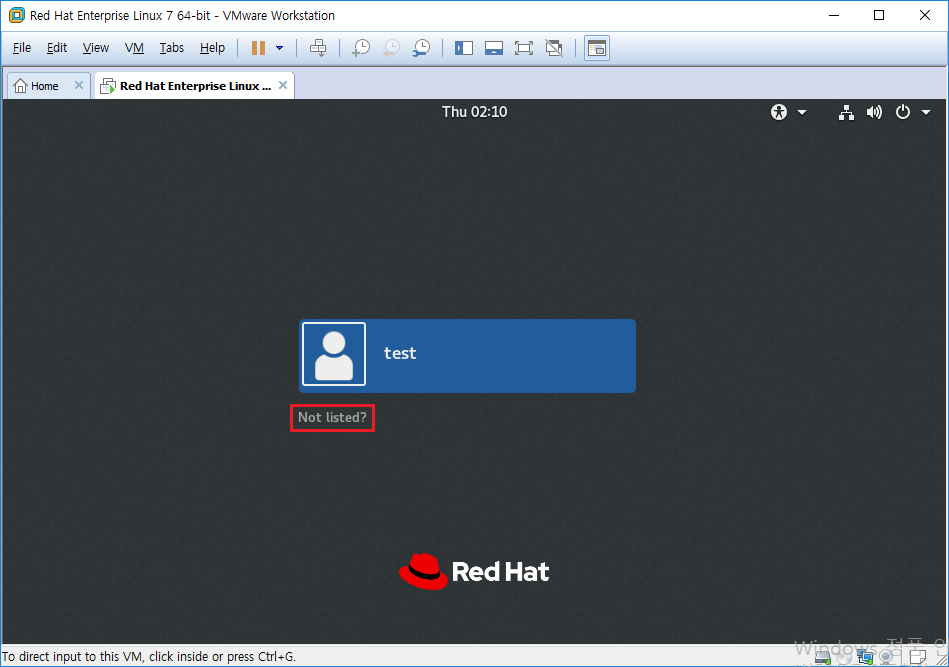Viewport: 949px width, 667px height.
Task: Close the VMware Workstation window
Action: [x=925, y=15]
